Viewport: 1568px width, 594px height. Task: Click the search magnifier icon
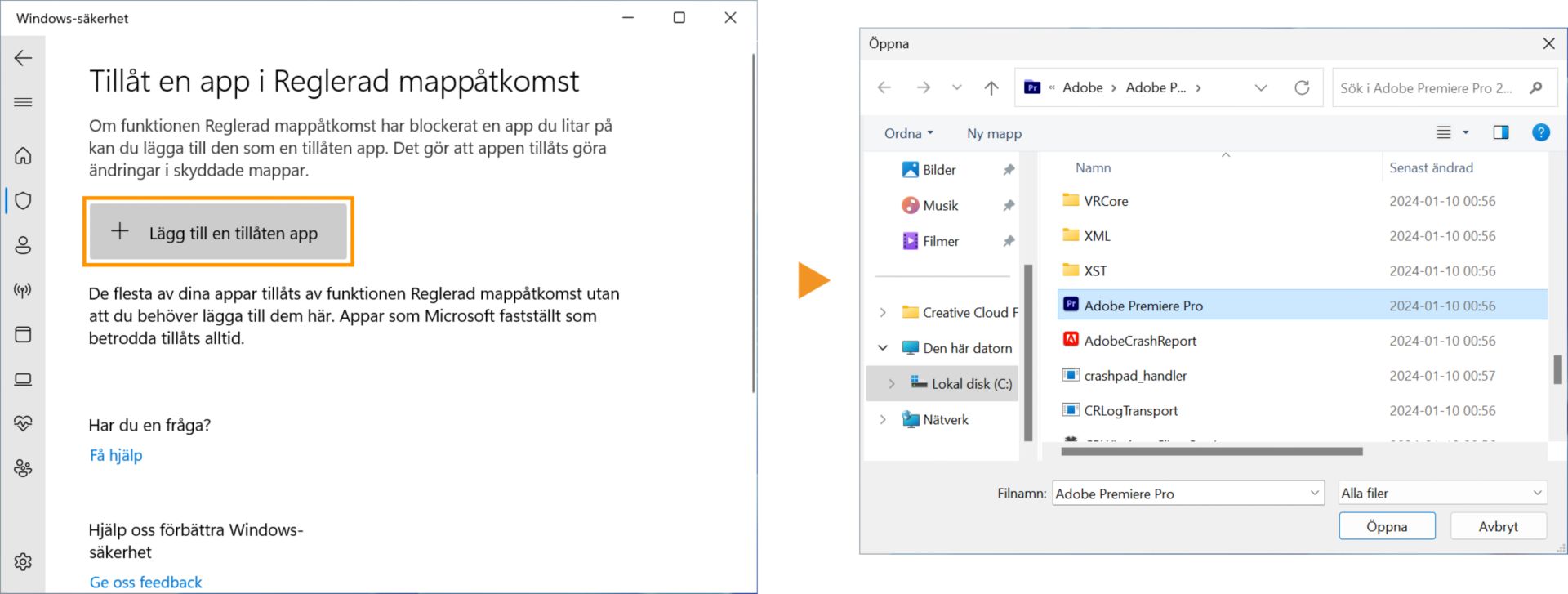[x=1536, y=87]
